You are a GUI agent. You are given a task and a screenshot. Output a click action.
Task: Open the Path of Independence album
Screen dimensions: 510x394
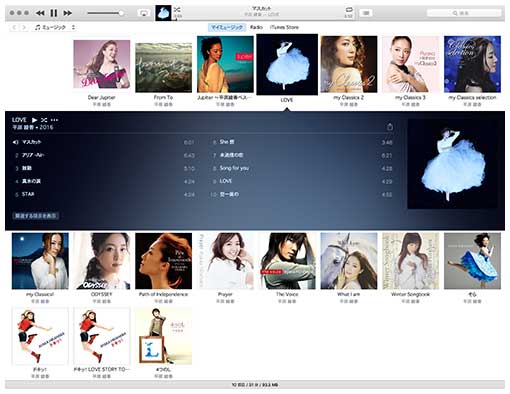pos(163,261)
